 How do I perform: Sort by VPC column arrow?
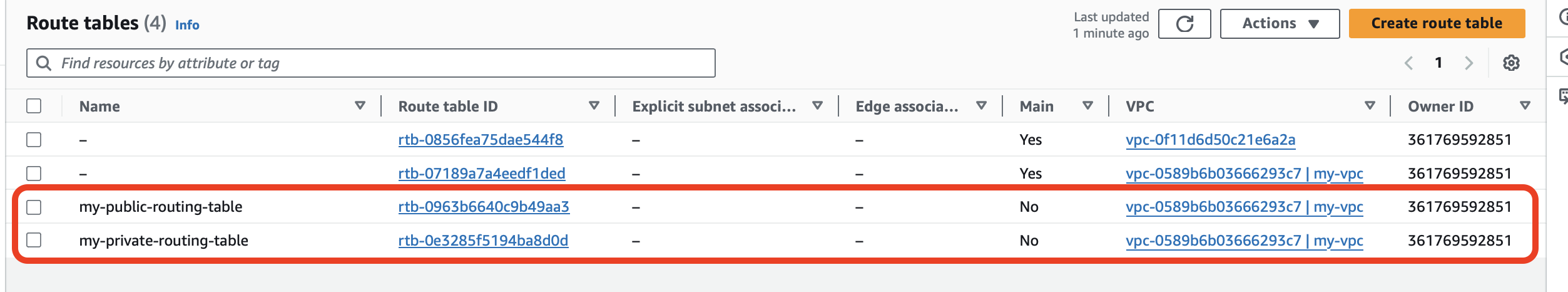[x=1370, y=106]
